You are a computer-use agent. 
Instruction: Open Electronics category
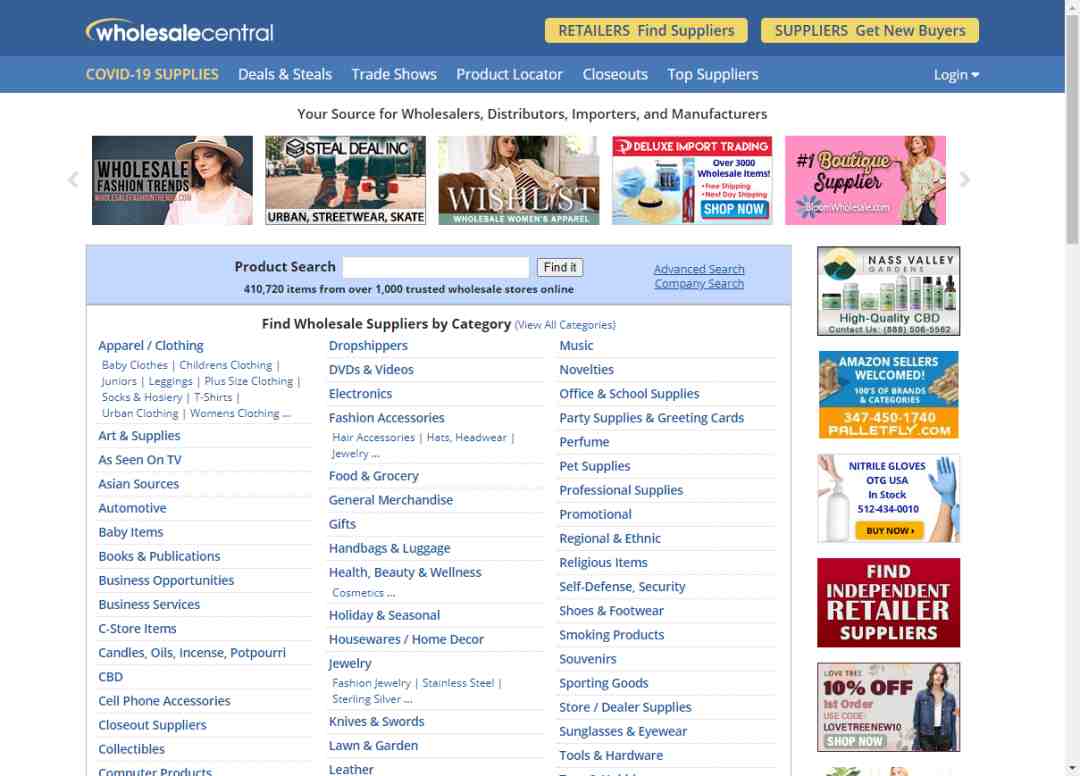(360, 394)
